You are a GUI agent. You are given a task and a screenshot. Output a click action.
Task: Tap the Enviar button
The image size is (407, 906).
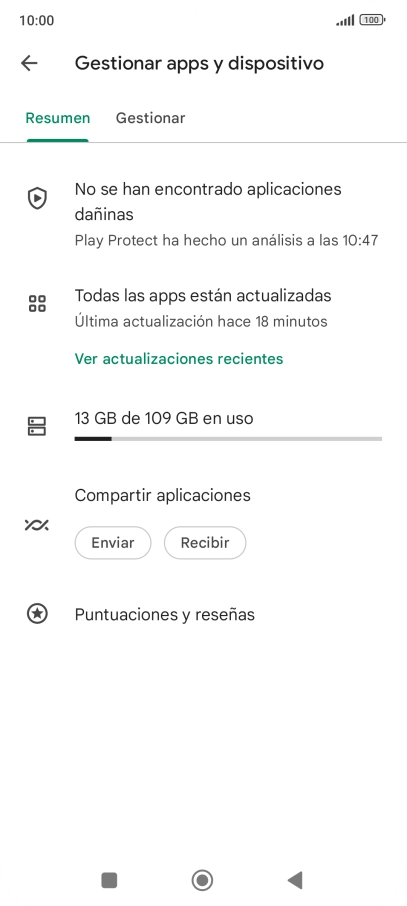coord(113,543)
